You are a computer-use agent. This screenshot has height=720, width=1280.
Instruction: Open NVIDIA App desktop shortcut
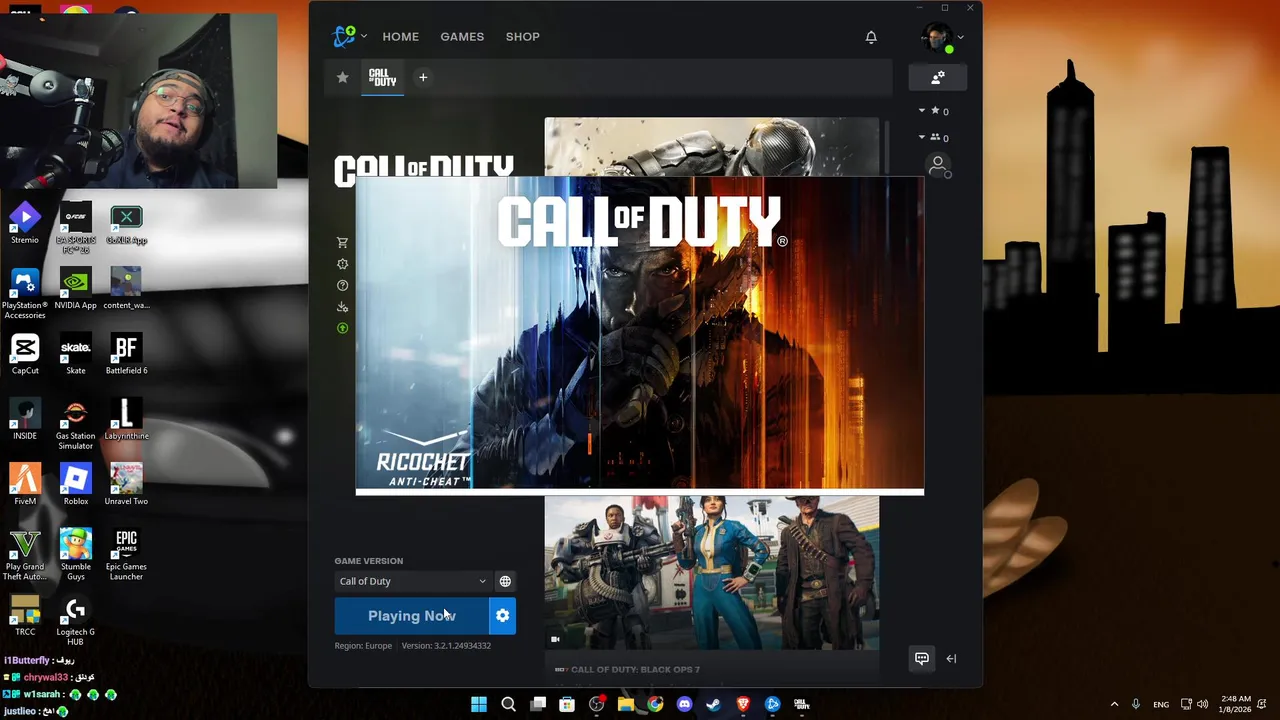click(x=76, y=289)
